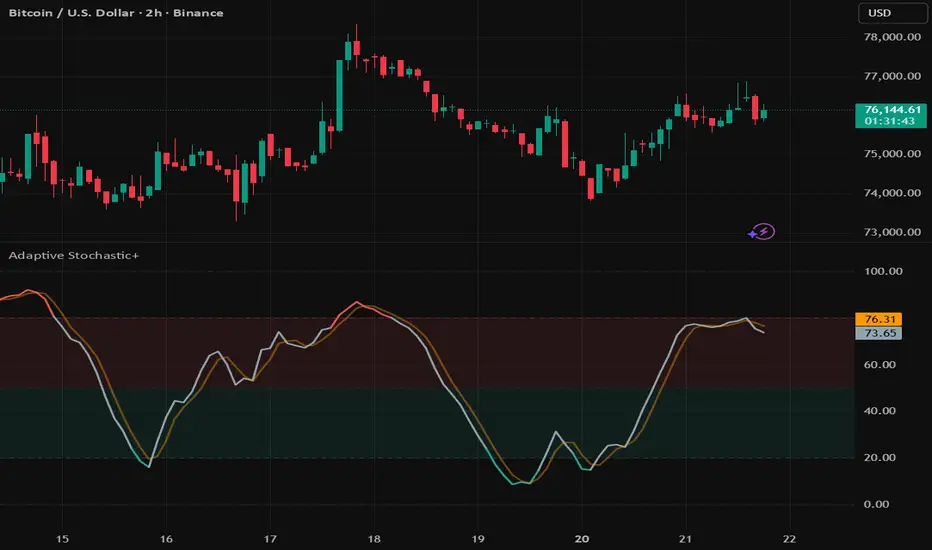Open the USD currency selector
Viewport: 932px width, 550px height.
tap(892, 13)
